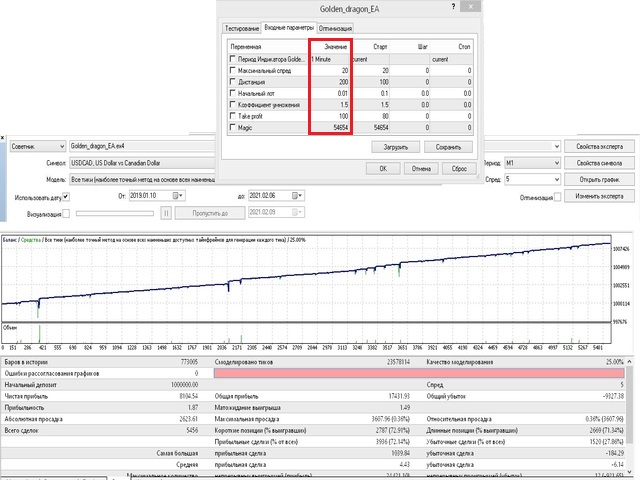Image resolution: width=640 pixels, height=480 pixels.
Task: Click the Чистая прибыль 8104.54 value
Action: 188,396
